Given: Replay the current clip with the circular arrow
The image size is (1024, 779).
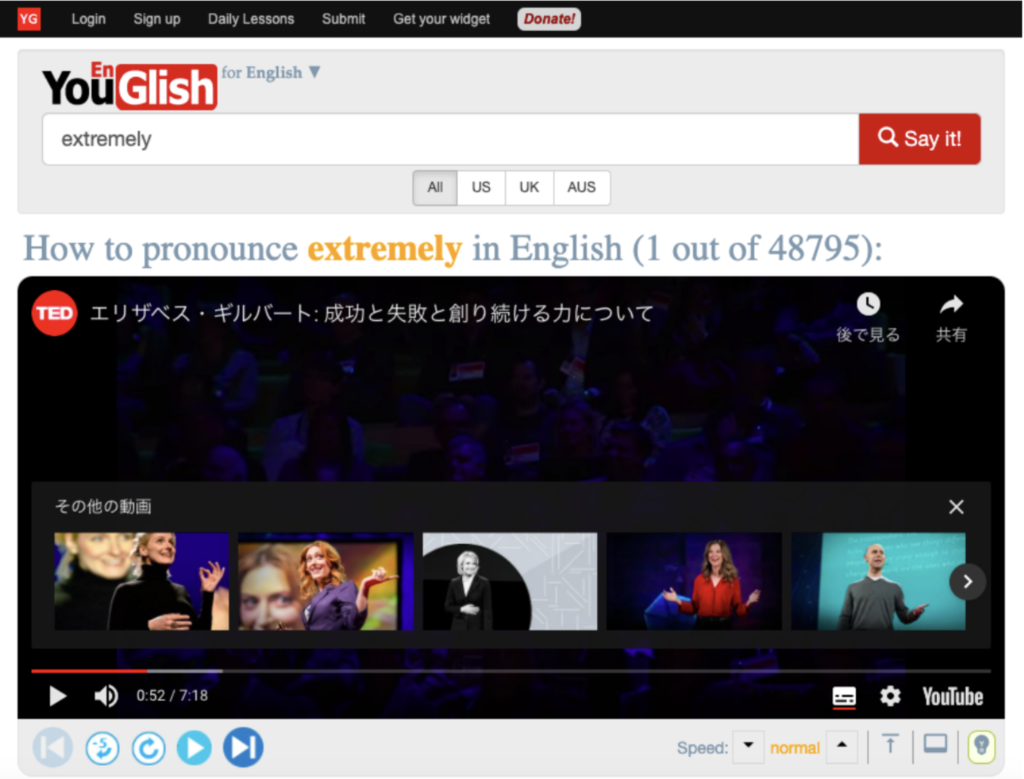Looking at the screenshot, I should (148, 747).
